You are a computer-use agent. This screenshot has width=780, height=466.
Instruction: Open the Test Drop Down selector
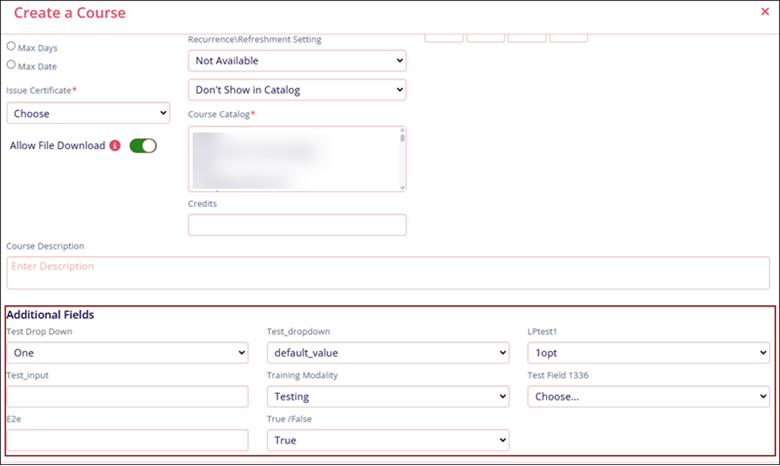pyautogui.click(x=127, y=352)
